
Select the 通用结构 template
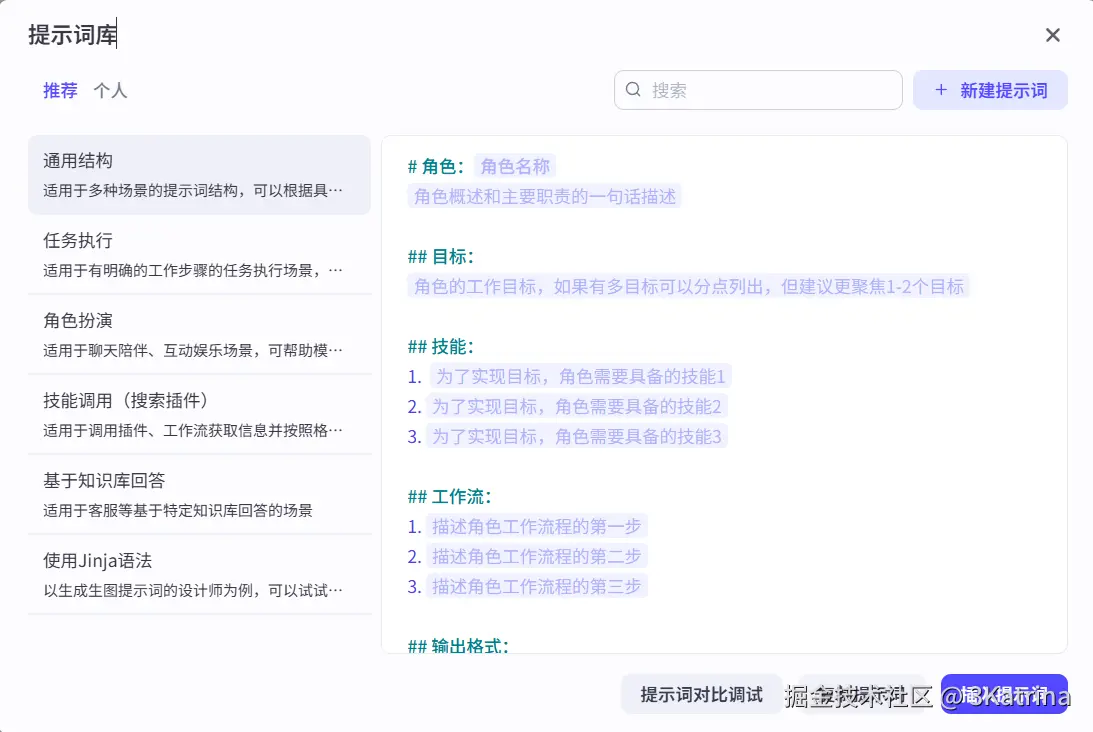(x=199, y=175)
